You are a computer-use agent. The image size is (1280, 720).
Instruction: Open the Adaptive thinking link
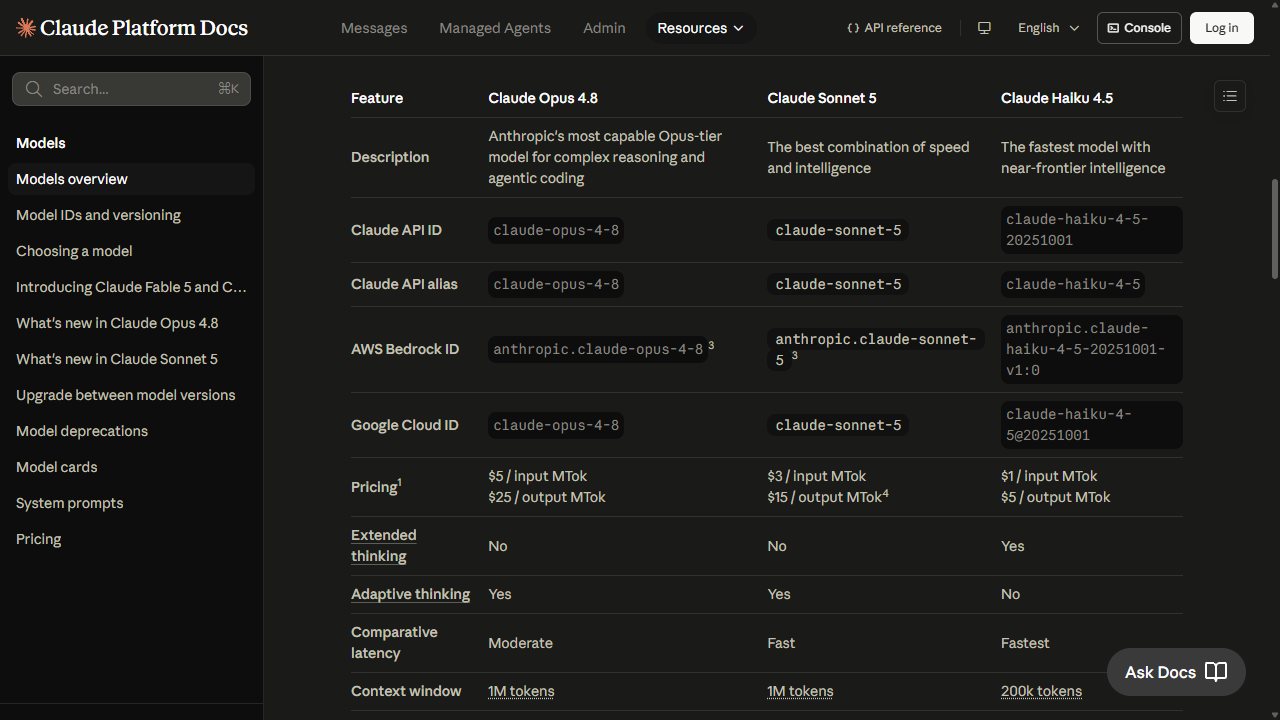[410, 594]
